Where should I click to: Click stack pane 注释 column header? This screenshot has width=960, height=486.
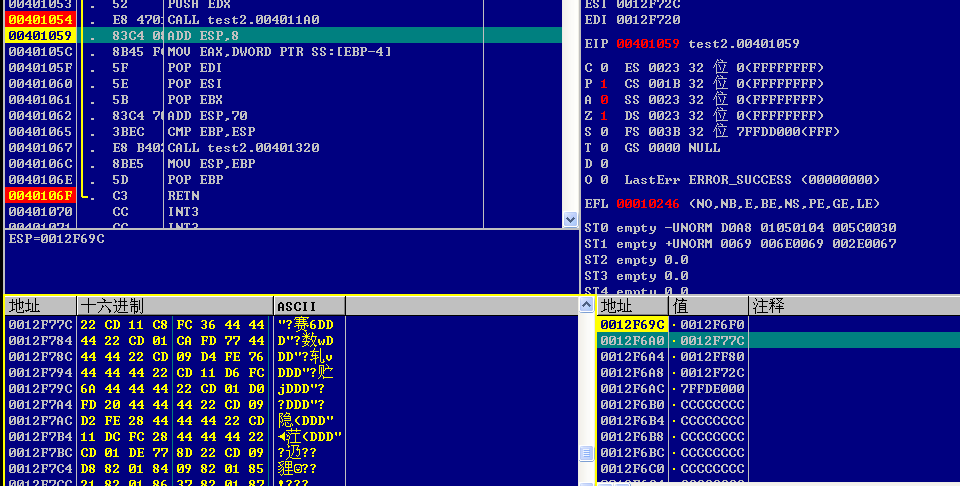pos(854,305)
